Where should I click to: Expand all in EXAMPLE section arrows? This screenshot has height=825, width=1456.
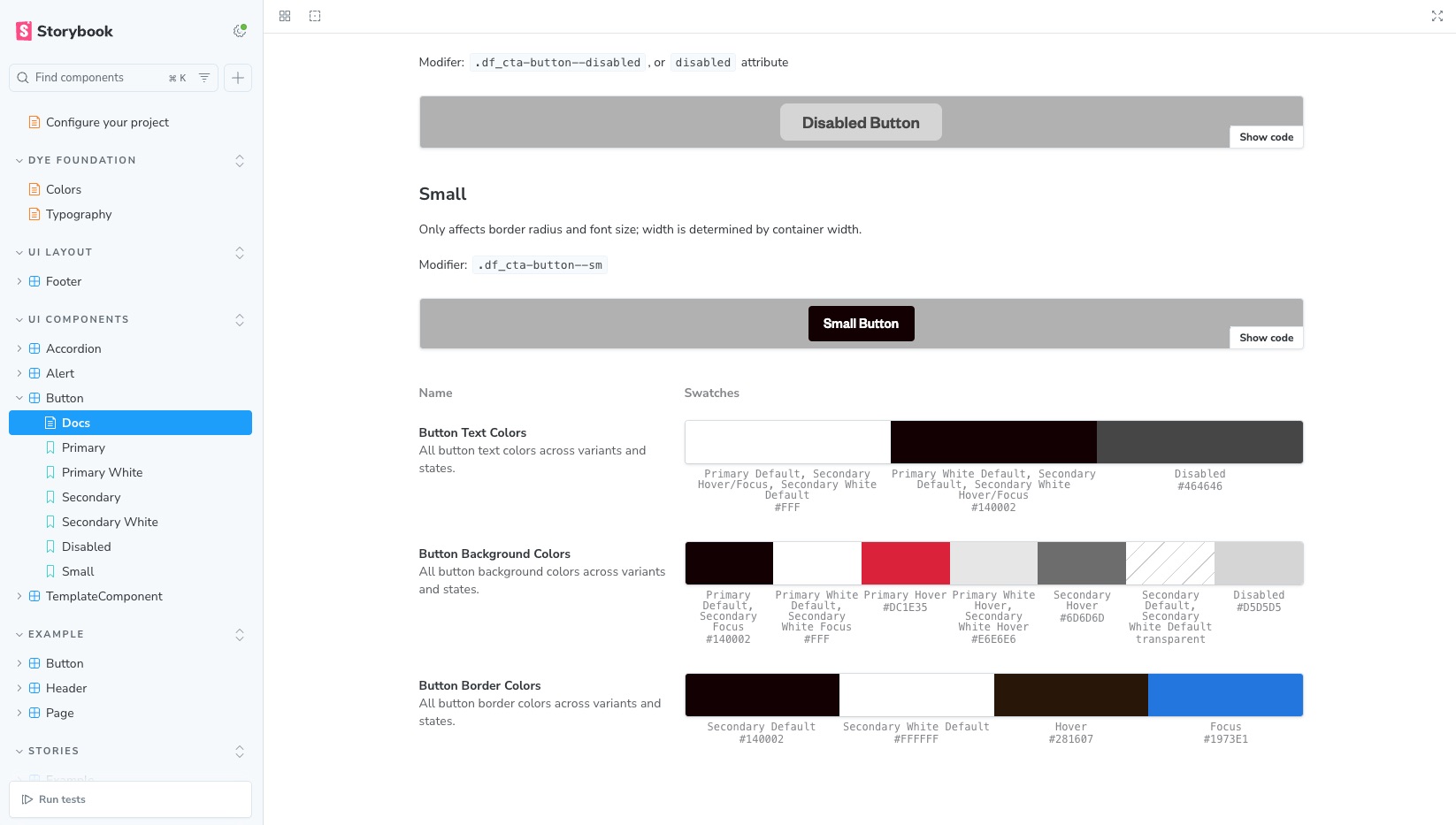240,635
